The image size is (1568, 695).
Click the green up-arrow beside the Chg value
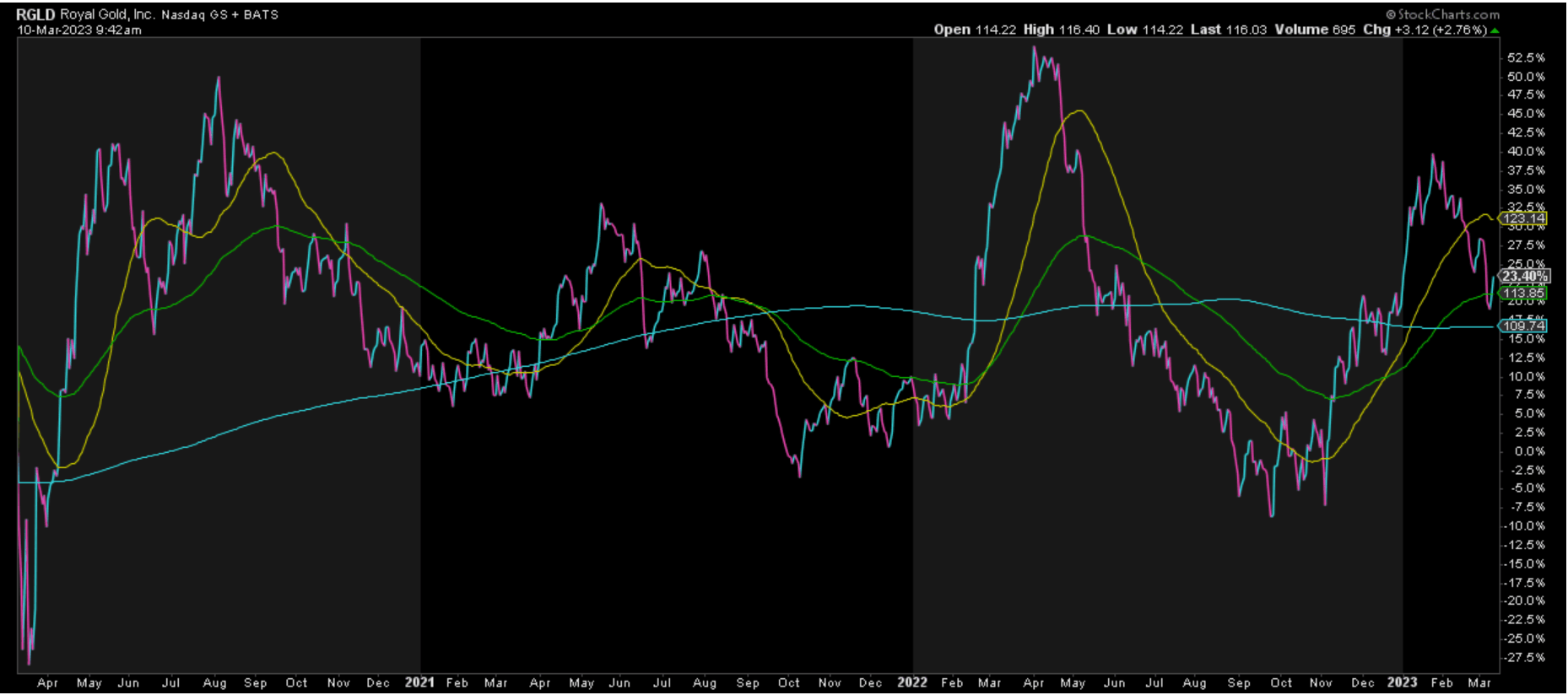[1495, 30]
